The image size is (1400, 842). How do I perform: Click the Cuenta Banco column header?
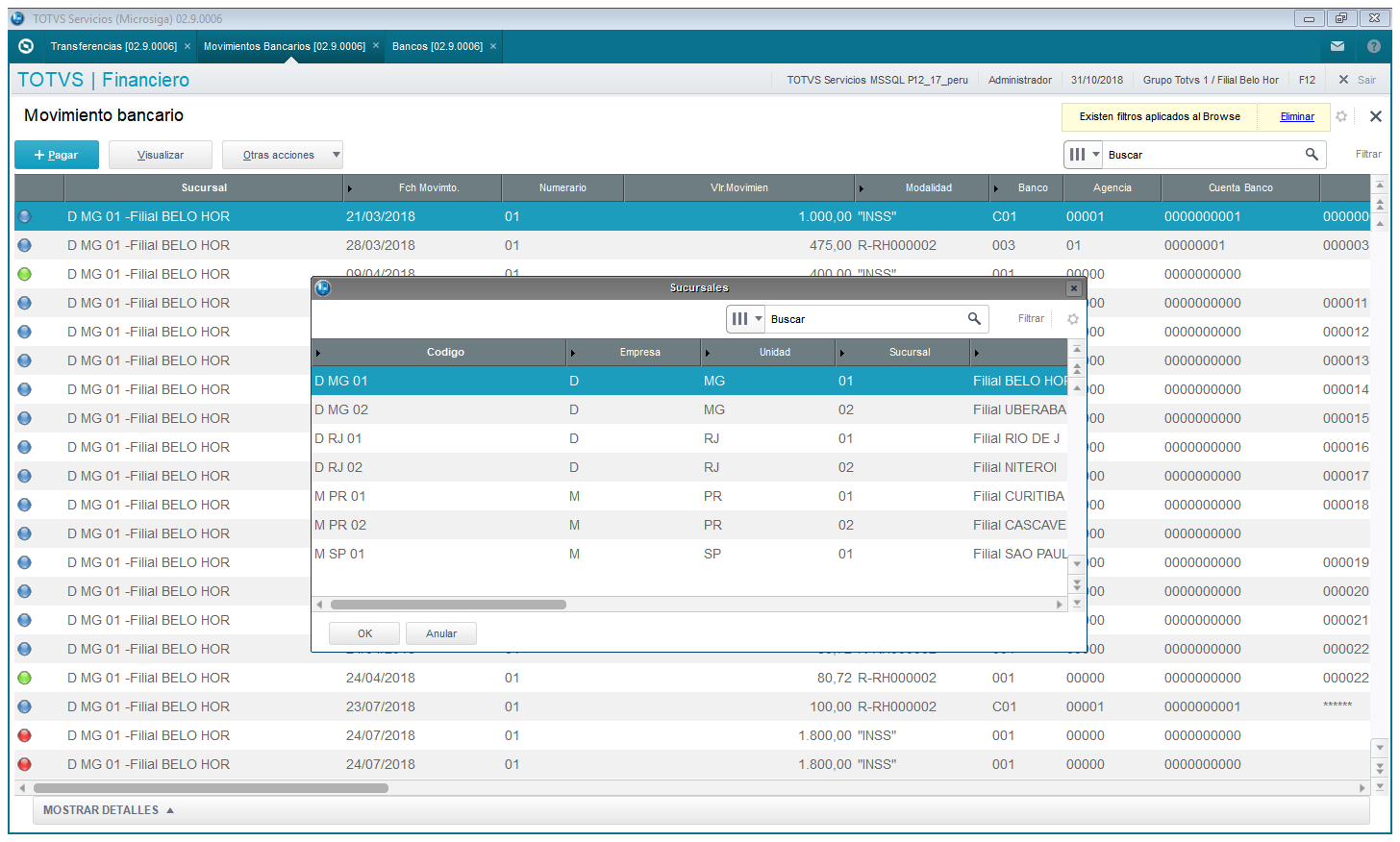pyautogui.click(x=1240, y=187)
